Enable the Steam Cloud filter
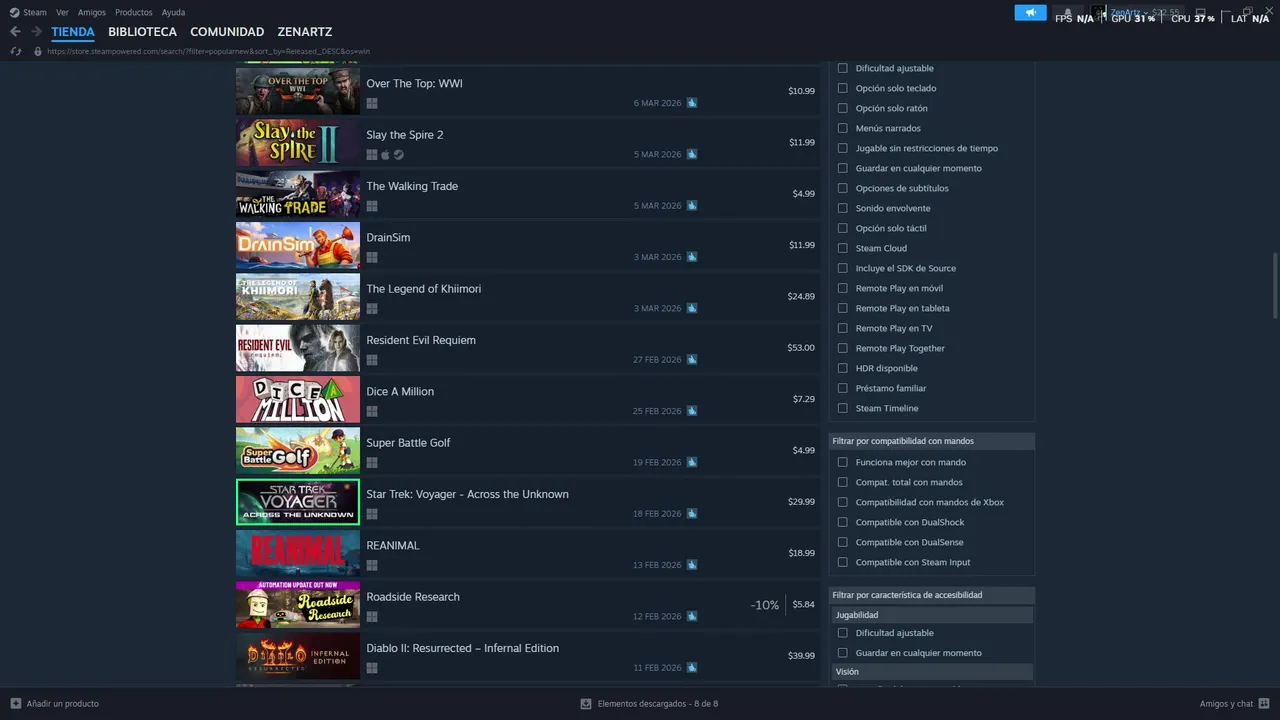 pos(842,248)
